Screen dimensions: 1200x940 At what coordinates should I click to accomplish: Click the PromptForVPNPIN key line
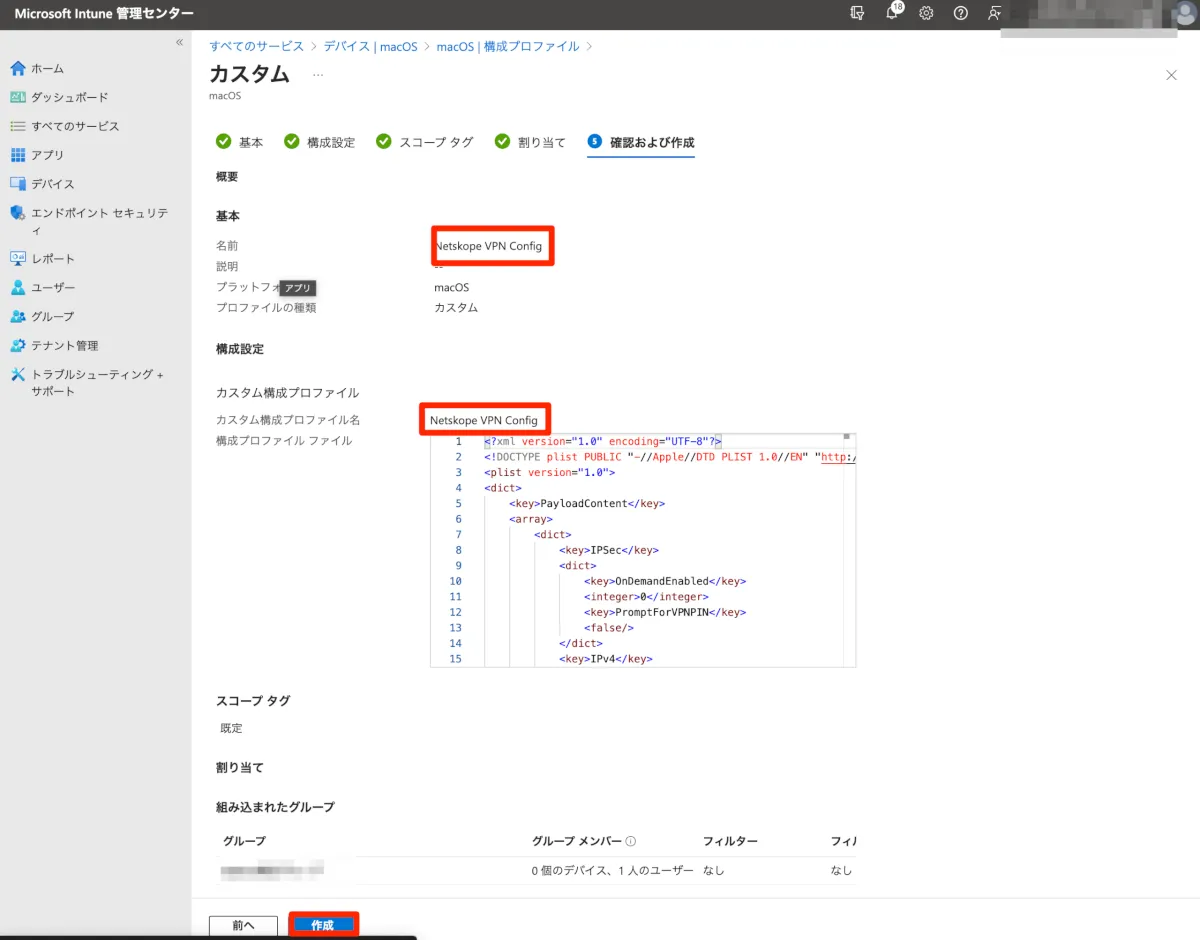[x=665, y=612]
